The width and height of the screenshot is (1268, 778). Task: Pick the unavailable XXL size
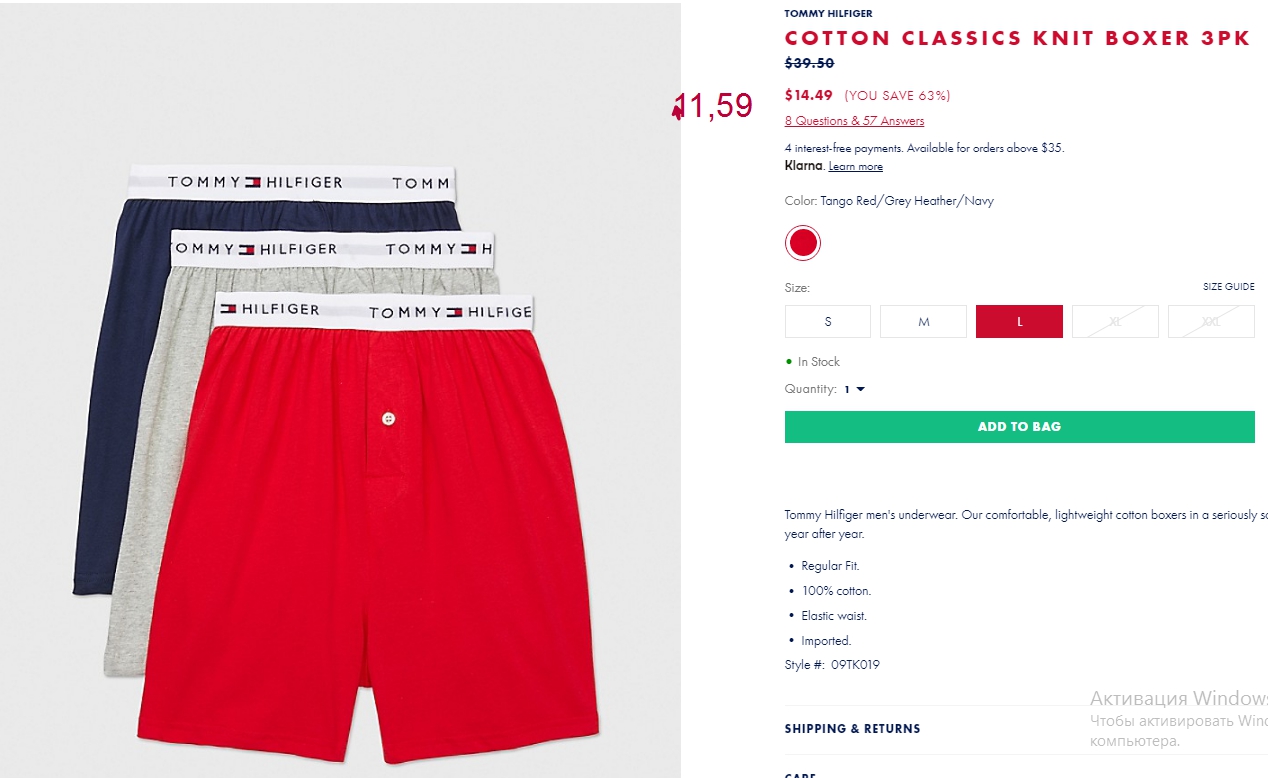tap(1211, 322)
